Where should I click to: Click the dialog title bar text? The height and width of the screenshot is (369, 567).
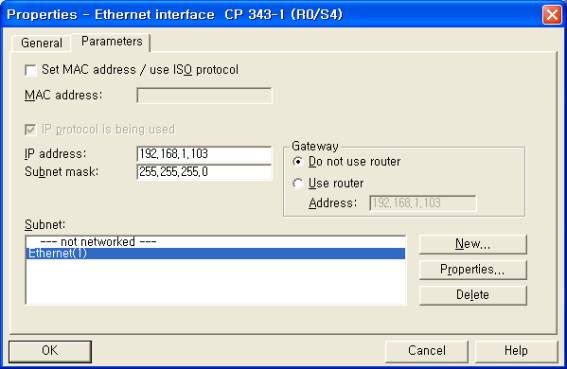click(174, 15)
